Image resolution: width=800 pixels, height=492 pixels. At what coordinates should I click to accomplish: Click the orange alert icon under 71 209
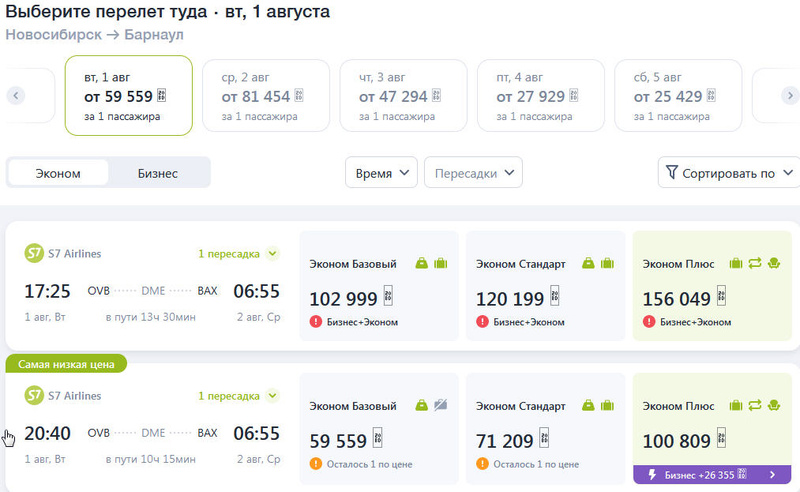[482, 464]
